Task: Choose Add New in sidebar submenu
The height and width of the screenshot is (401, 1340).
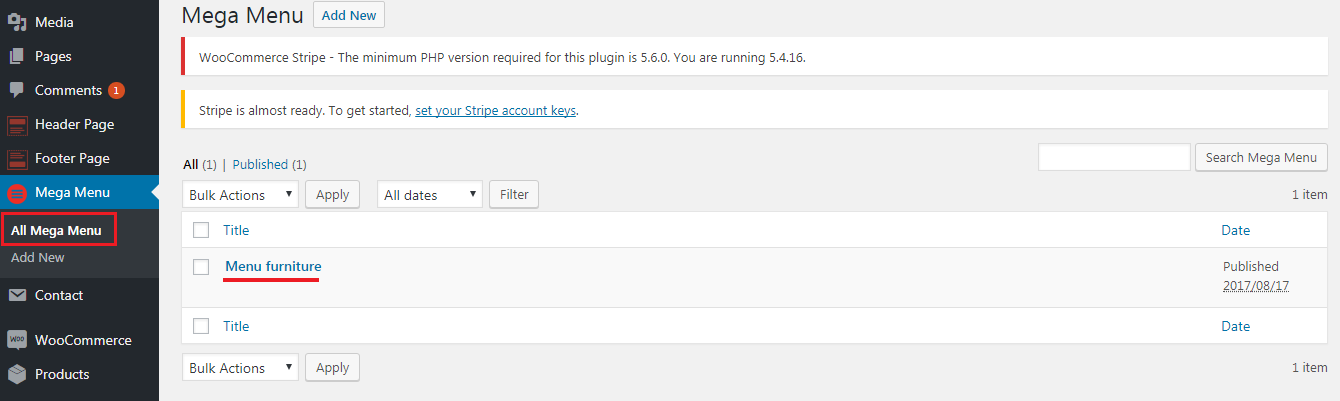Action: (38, 257)
